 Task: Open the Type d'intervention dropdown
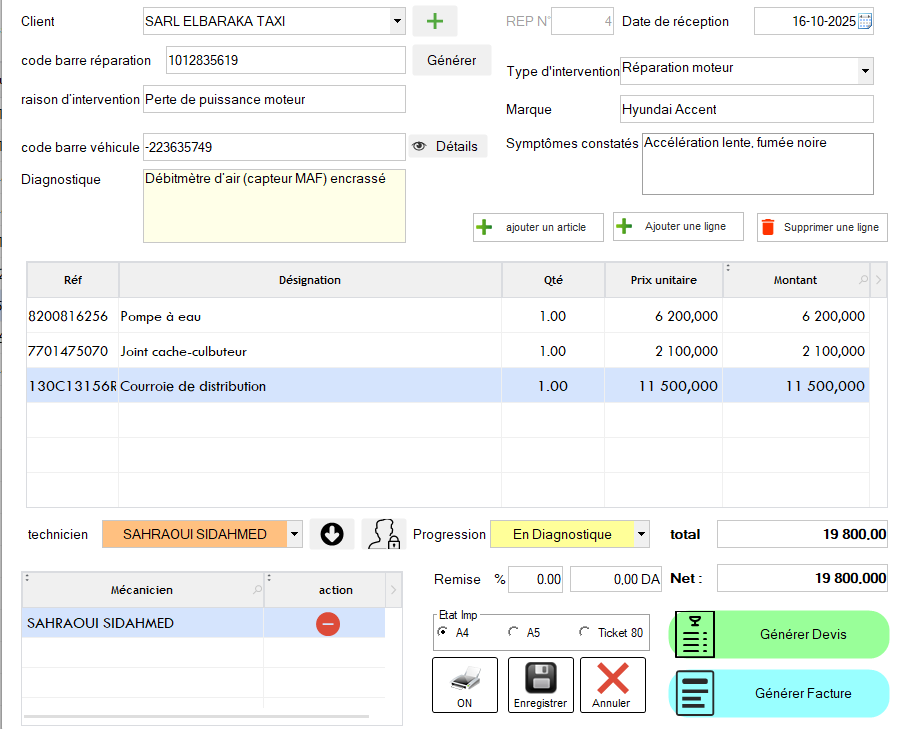tap(865, 71)
